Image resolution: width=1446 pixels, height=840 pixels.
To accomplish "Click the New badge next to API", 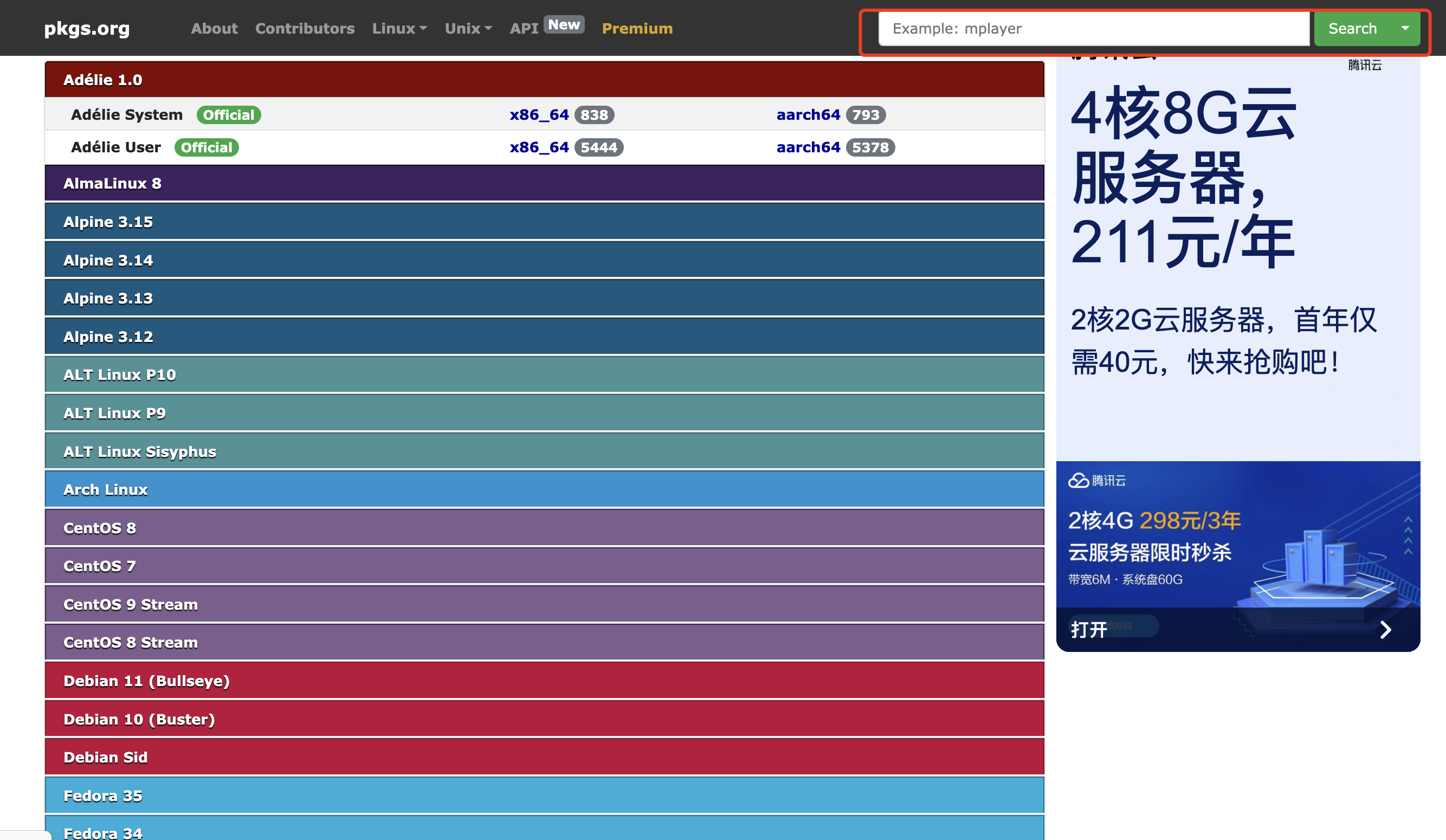I will [x=564, y=24].
